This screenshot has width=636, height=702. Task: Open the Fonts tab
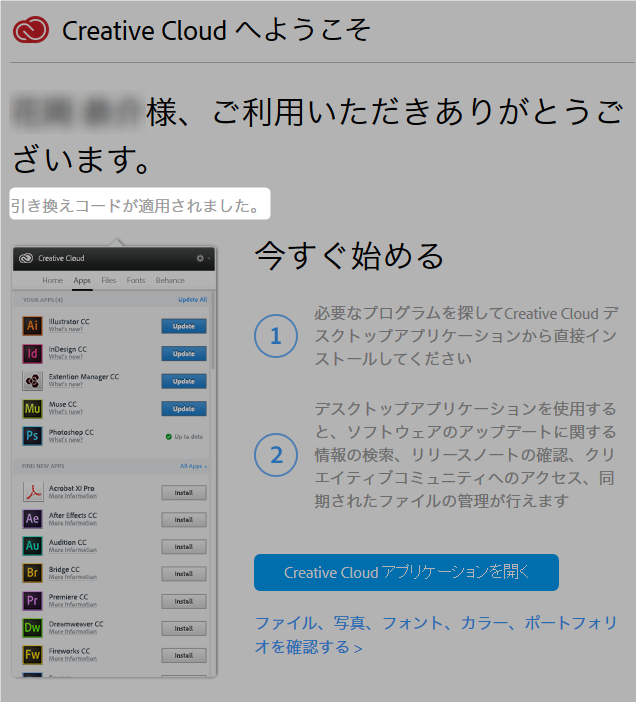[x=136, y=280]
